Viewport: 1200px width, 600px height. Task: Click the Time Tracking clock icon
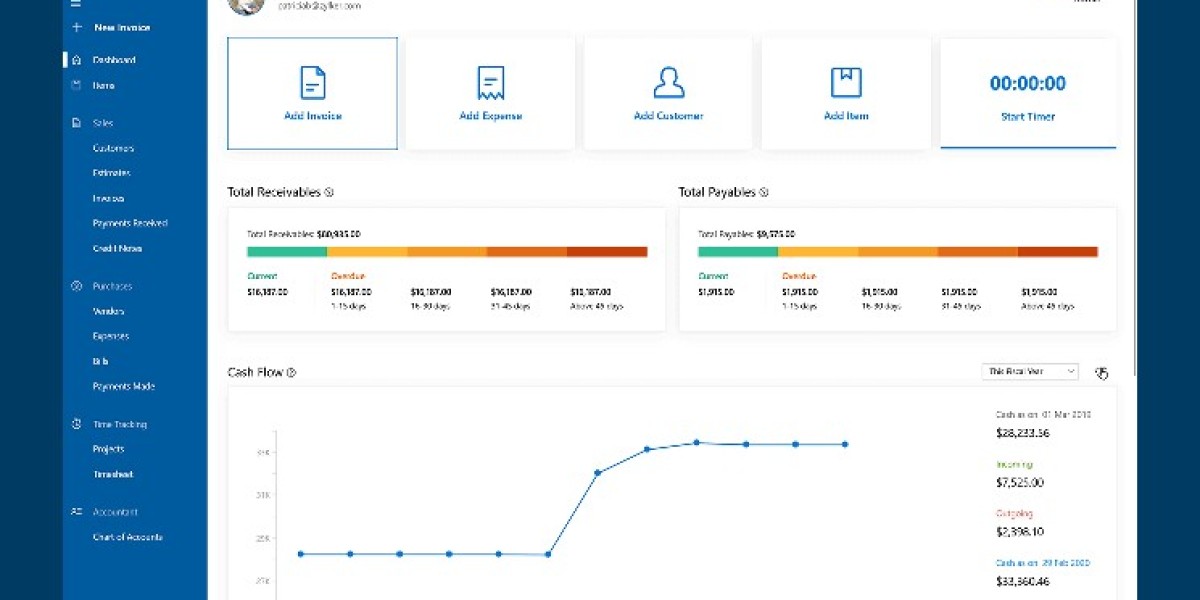point(76,424)
